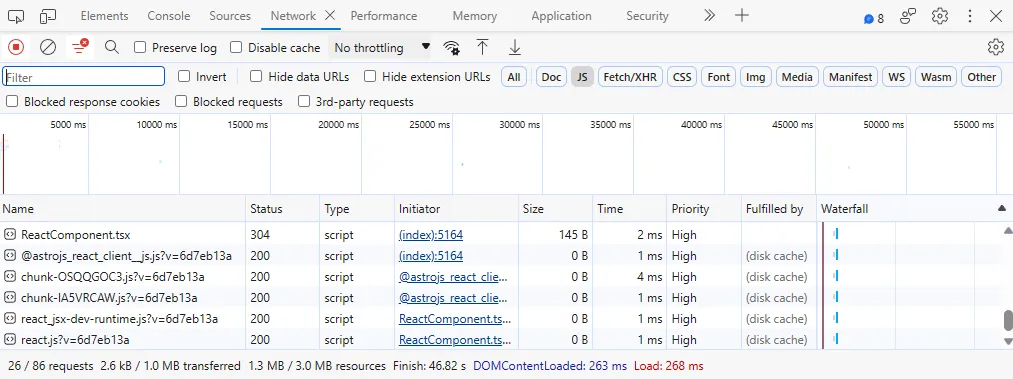Click the script icon beside chunk-OSQQGOC3.js
The image size is (1013, 379).
click(10, 276)
